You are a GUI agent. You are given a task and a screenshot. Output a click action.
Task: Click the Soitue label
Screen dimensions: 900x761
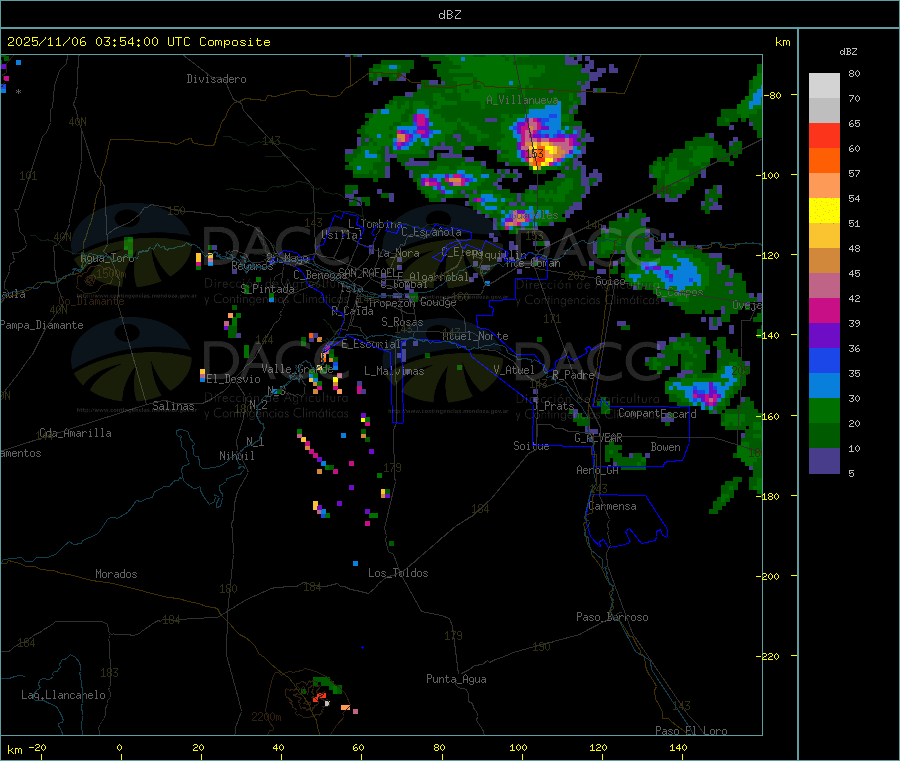[531, 446]
